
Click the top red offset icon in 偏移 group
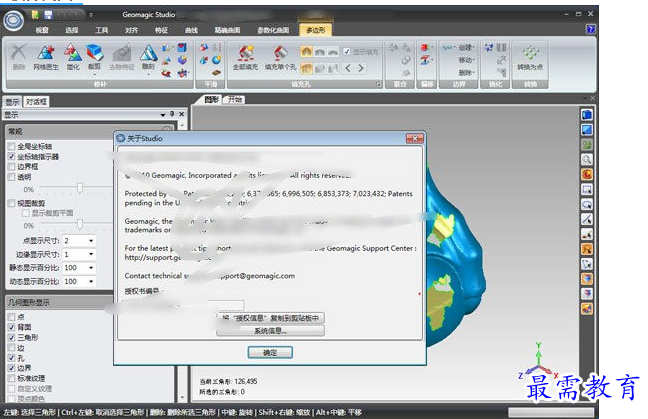425,48
